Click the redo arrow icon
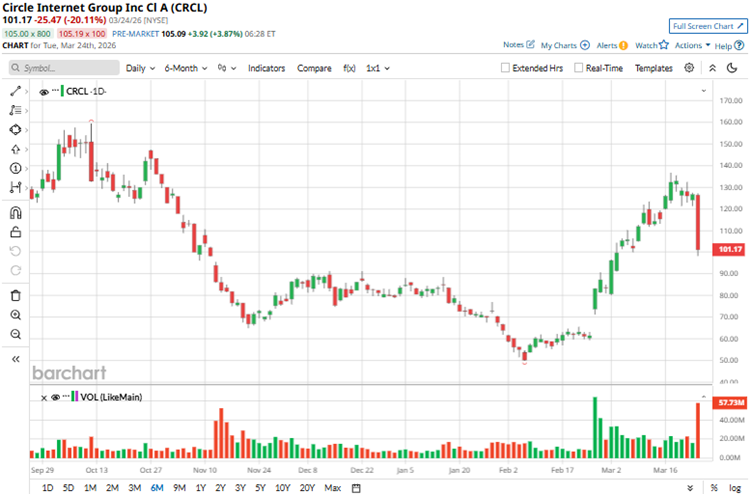The height and width of the screenshot is (494, 752). (x=15, y=271)
